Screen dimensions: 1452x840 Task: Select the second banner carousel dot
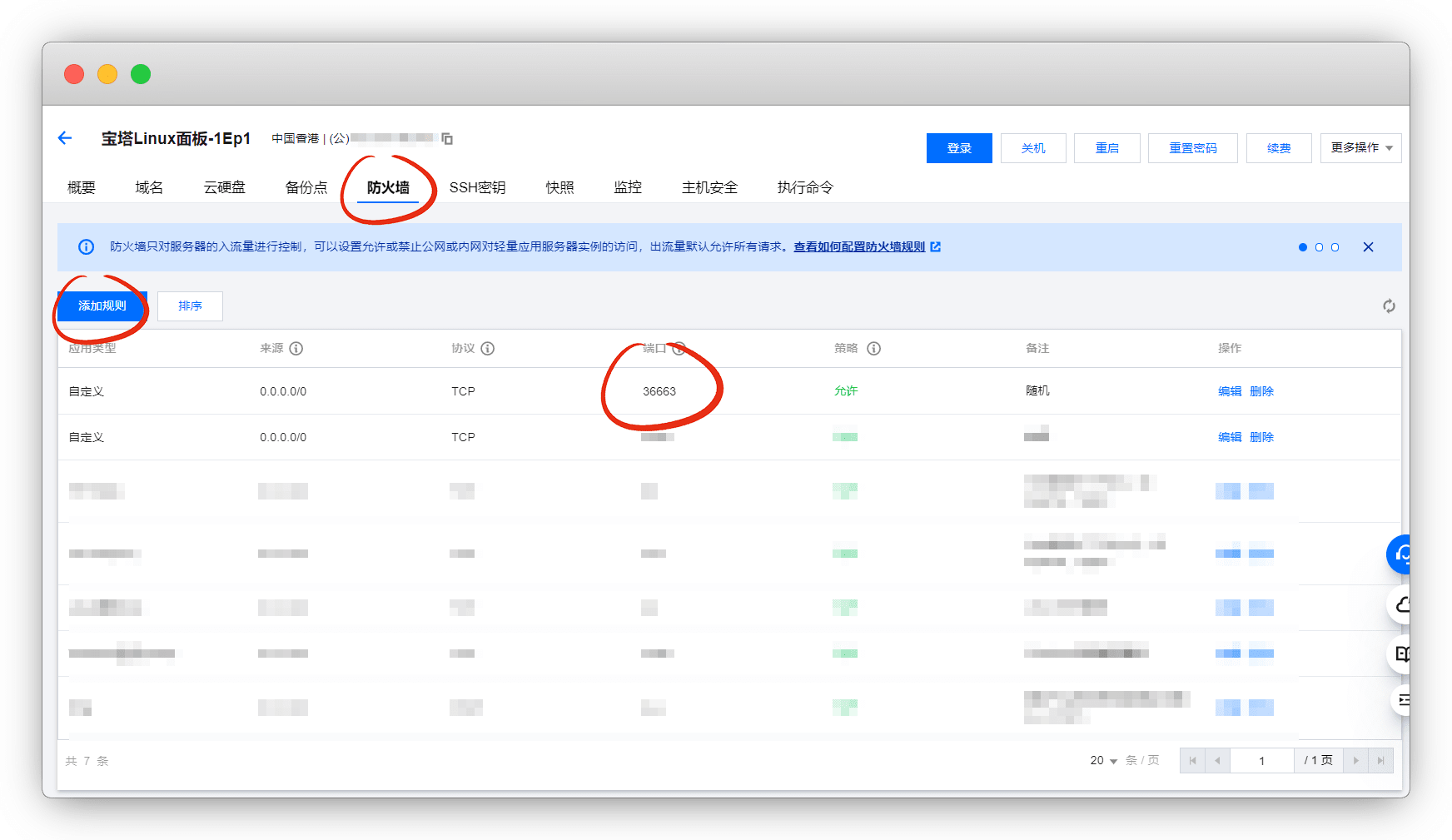[x=1319, y=247]
